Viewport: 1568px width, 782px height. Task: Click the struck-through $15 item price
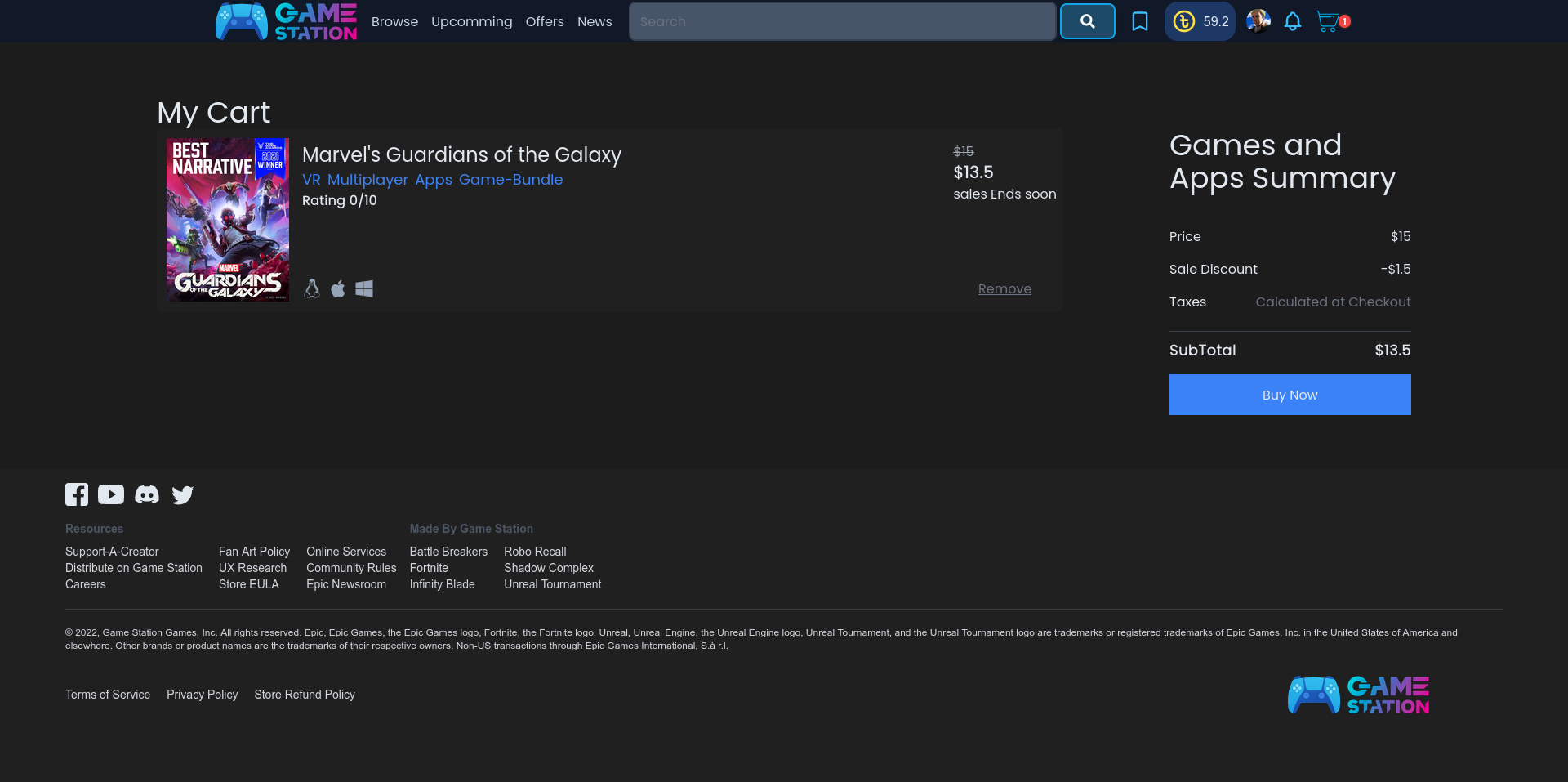click(964, 151)
